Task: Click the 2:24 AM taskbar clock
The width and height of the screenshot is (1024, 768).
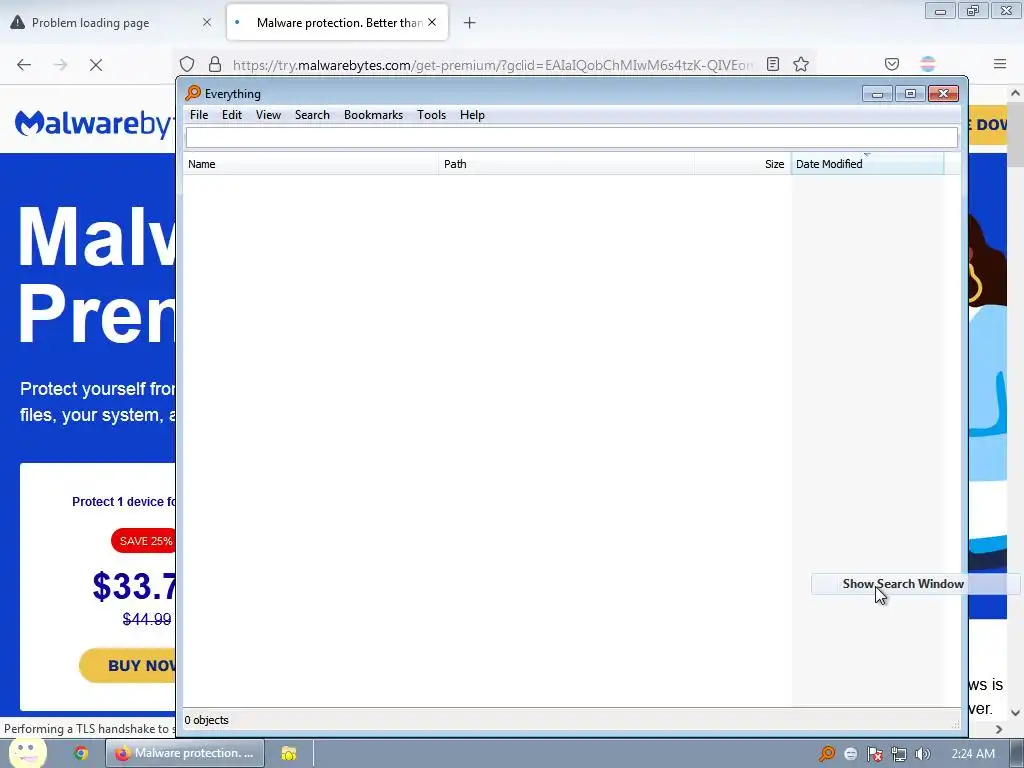Action: coord(973,754)
